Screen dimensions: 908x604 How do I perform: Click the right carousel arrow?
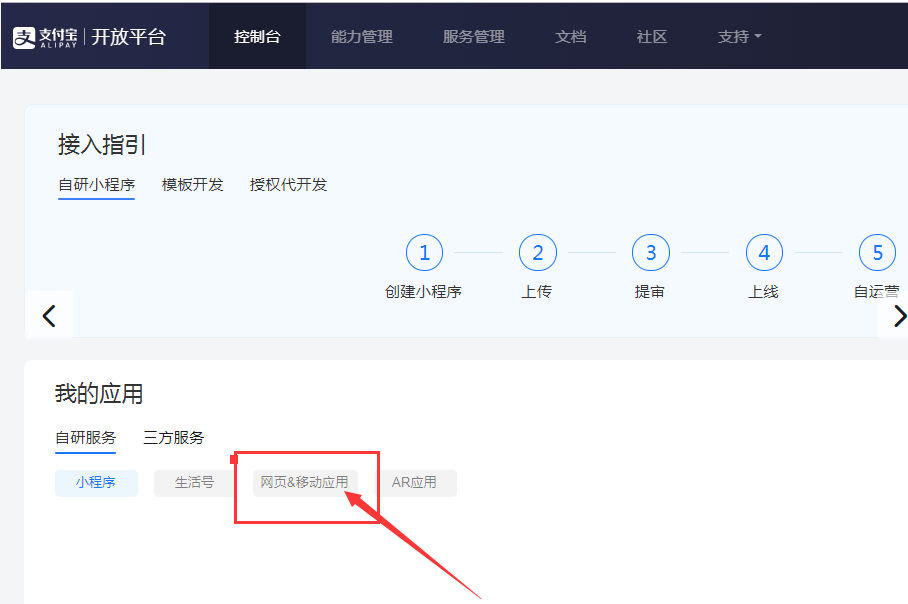pyautogui.click(x=897, y=316)
